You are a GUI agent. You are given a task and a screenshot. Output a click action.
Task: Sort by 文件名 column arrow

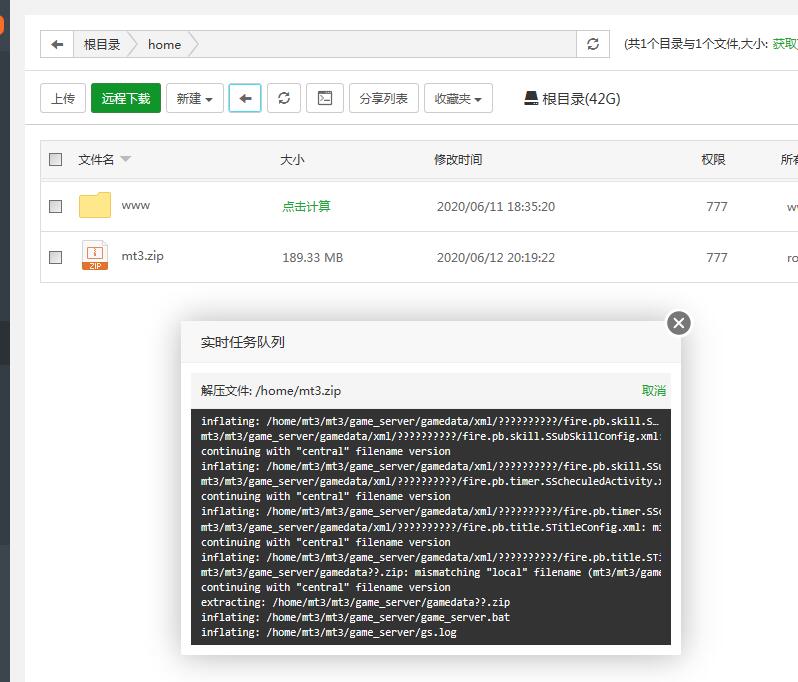pos(125,160)
